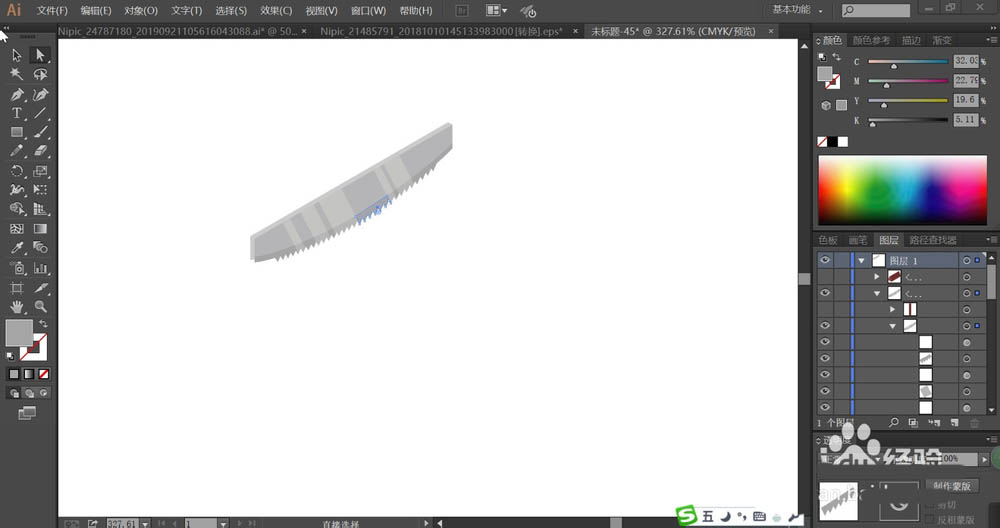Image resolution: width=1000 pixels, height=528 pixels.
Task: Switch to the Nipic_21485791 eps document tab
Action: 441,31
